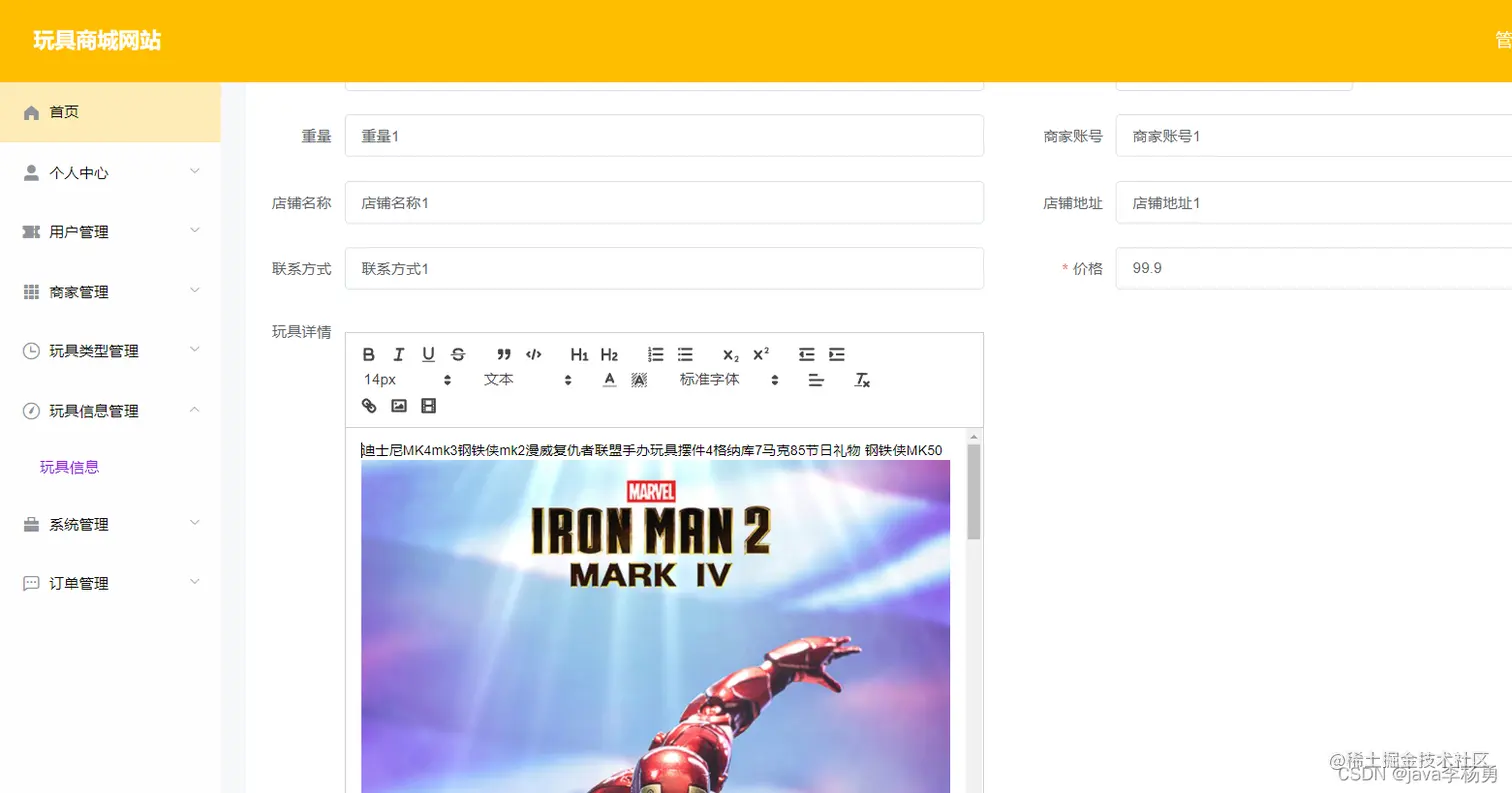Viewport: 1512px width, 793px height.
Task: Open the text background color picker
Action: pyautogui.click(x=640, y=380)
